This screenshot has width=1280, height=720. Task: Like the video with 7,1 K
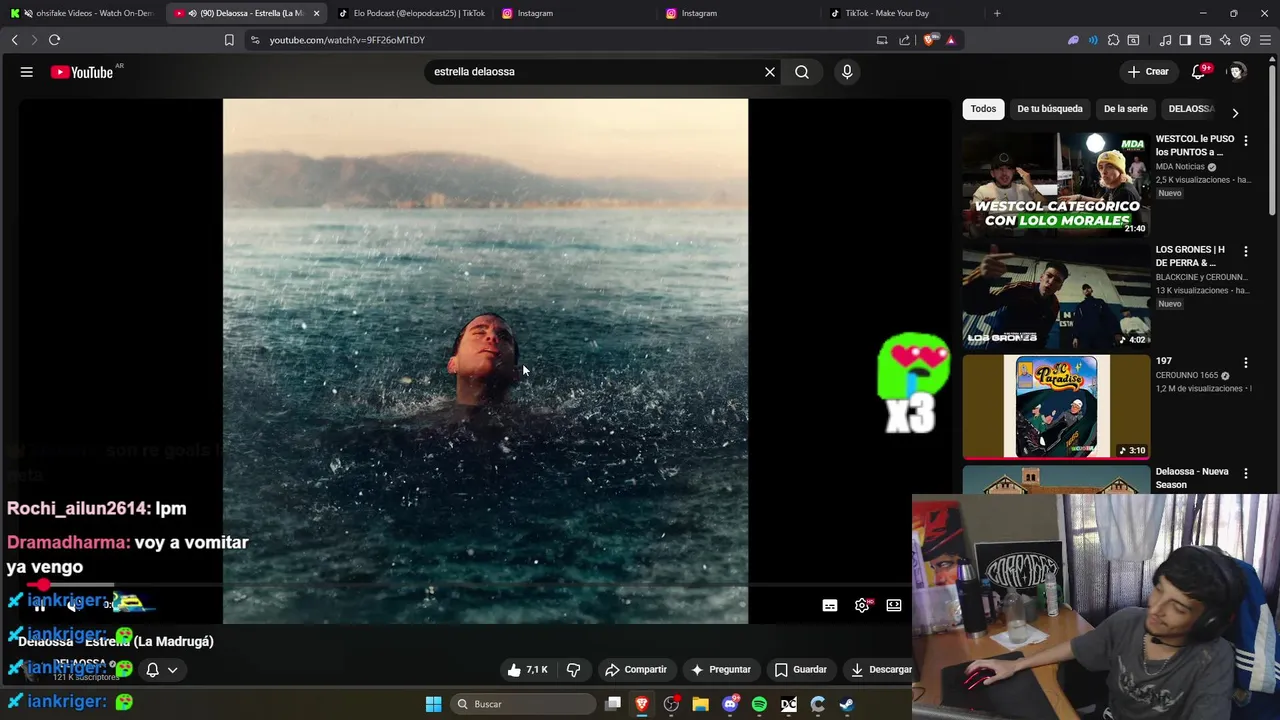[528, 670]
